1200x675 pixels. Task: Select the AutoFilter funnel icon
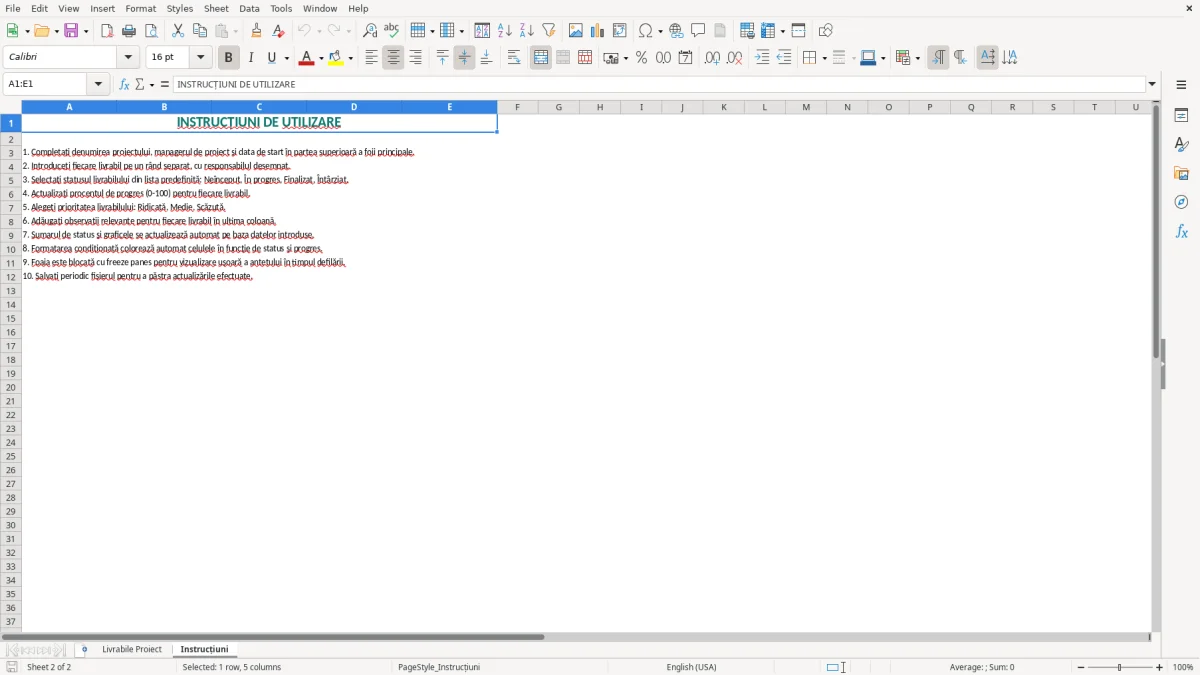[548, 30]
